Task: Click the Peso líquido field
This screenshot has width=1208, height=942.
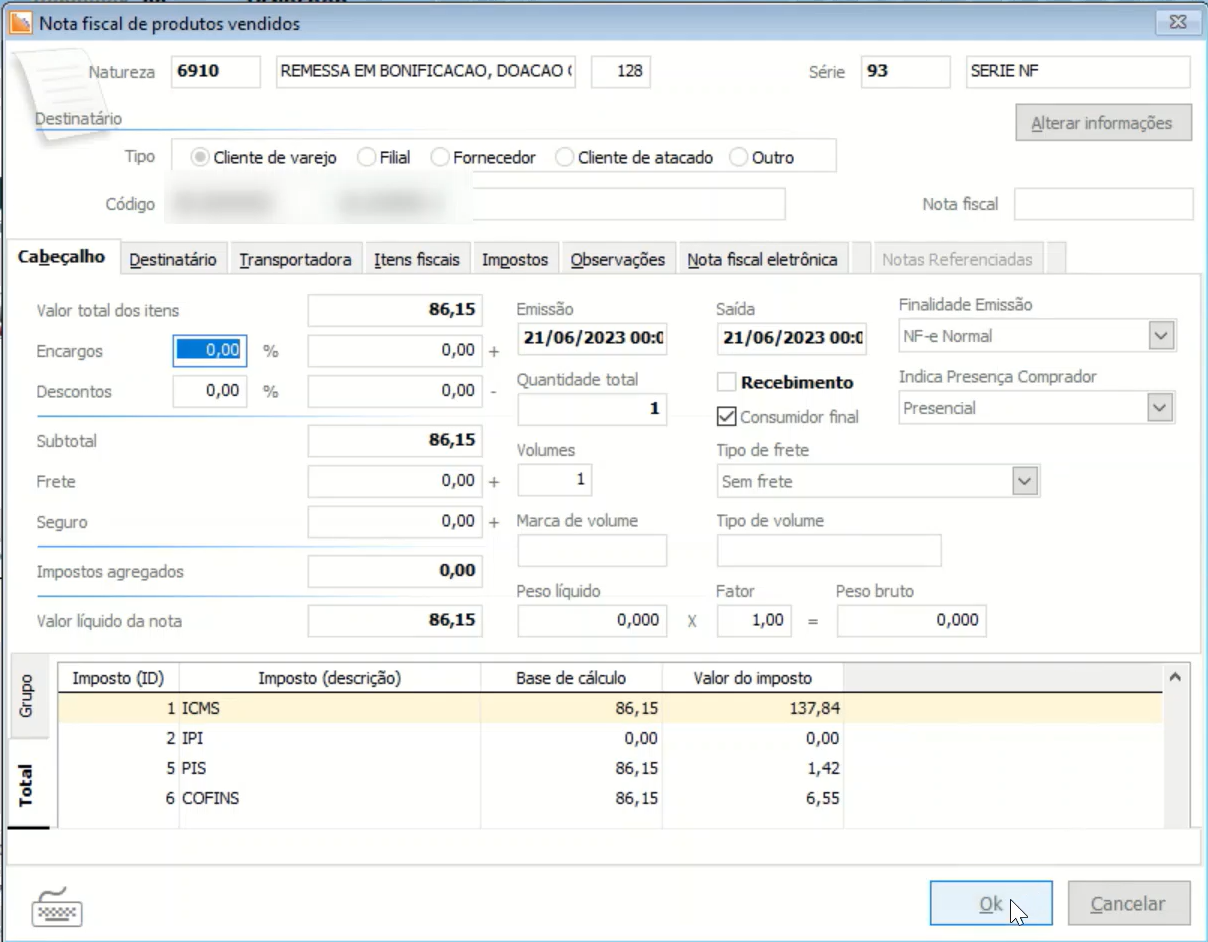Action: pos(592,620)
